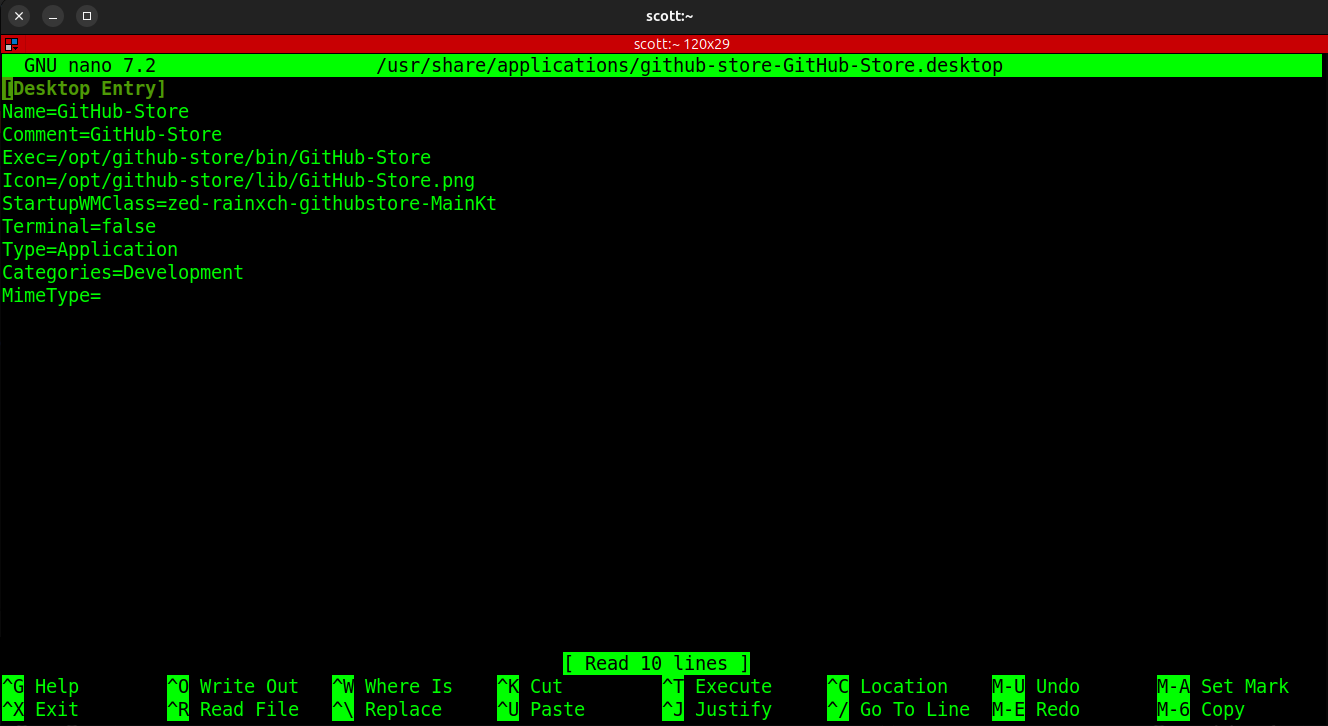Place cursor after empty MimeType= entry
The width and height of the screenshot is (1328, 726).
[x=104, y=296]
